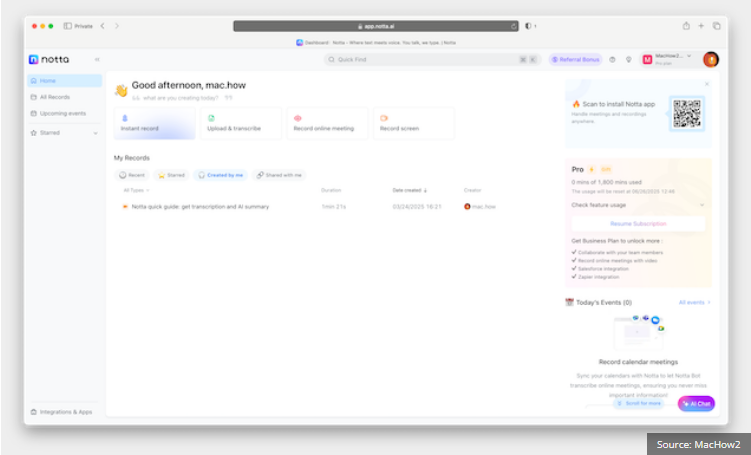The height and width of the screenshot is (455, 751).
Task: Click the 03/24/2025 16:21 date cell
Action: [x=417, y=207]
